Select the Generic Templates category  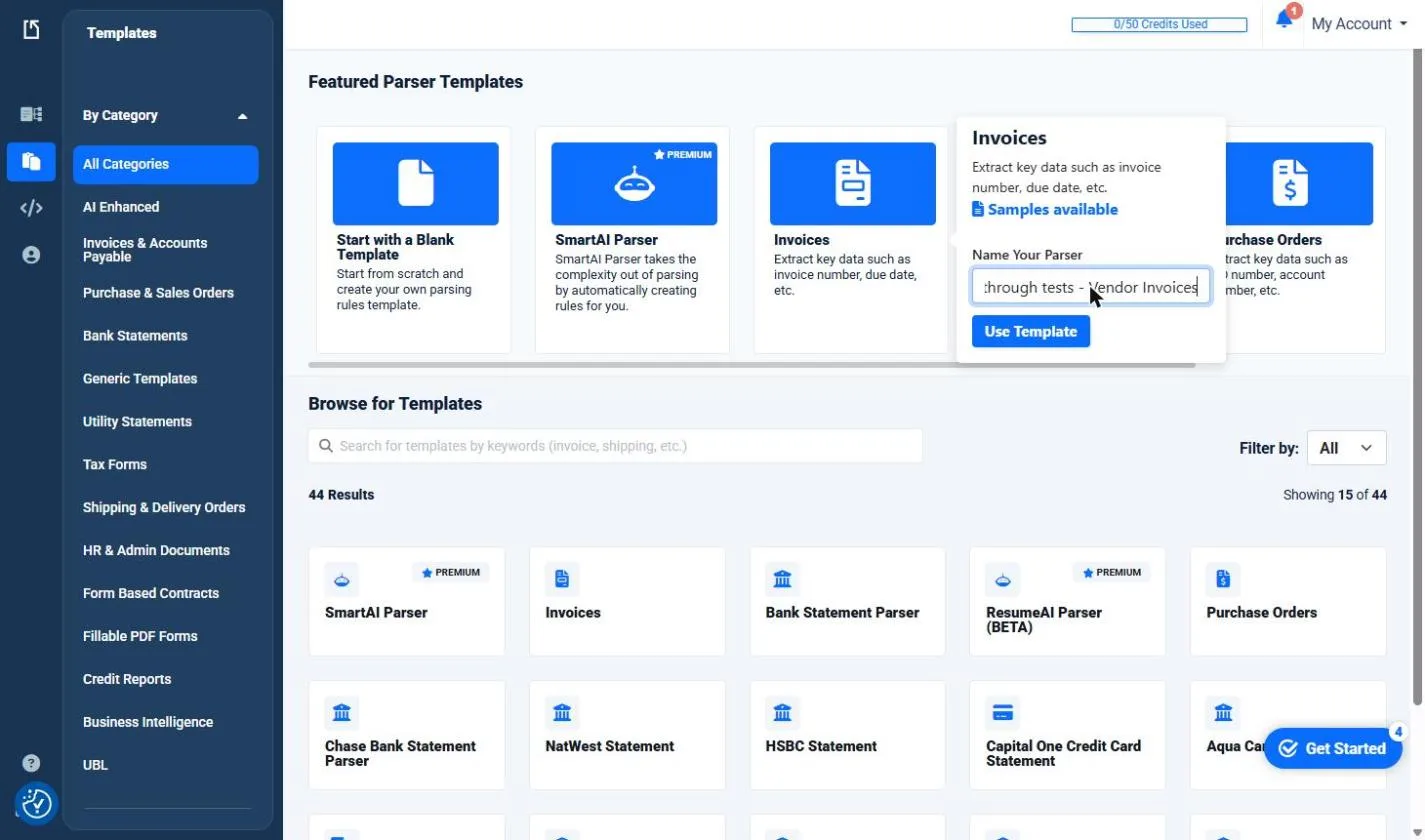140,379
